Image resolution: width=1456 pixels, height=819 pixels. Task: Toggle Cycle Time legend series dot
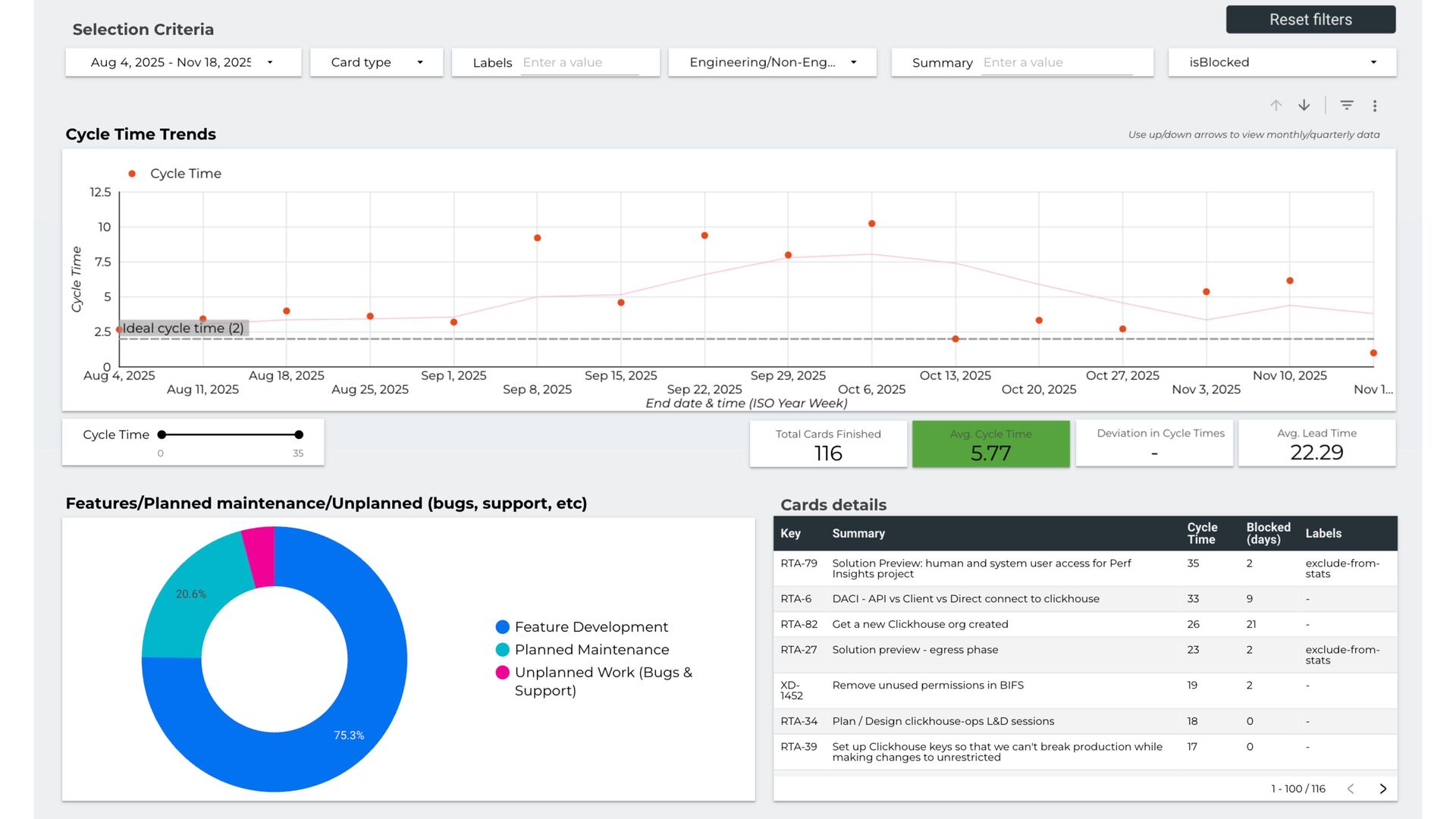point(133,174)
